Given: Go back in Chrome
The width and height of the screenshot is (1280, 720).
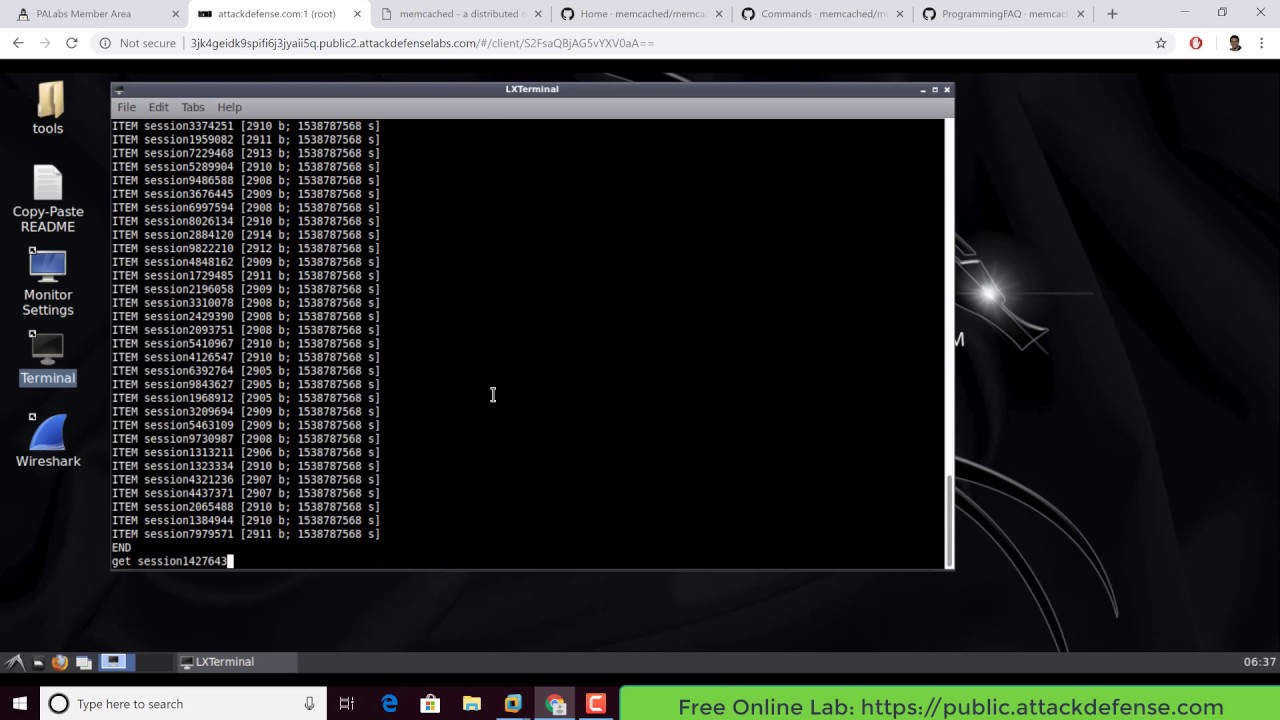Looking at the screenshot, I should point(18,43).
